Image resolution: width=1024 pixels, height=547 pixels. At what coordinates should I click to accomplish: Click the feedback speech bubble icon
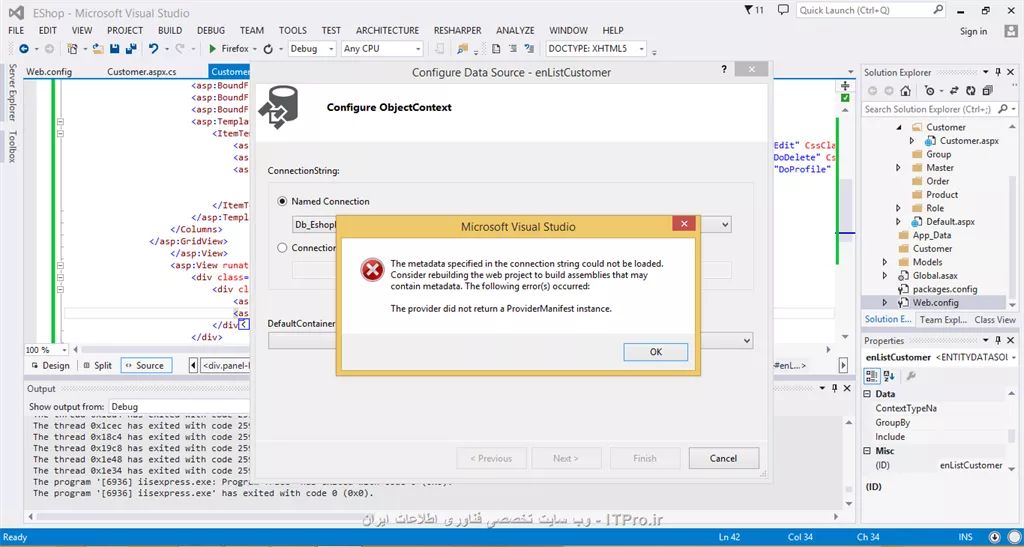784,10
